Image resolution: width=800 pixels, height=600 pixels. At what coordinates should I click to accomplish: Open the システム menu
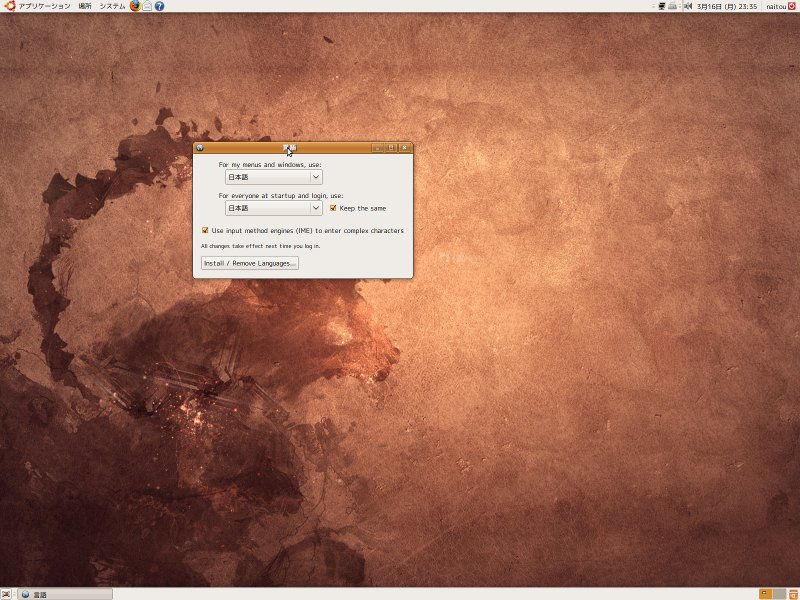[x=112, y=6]
